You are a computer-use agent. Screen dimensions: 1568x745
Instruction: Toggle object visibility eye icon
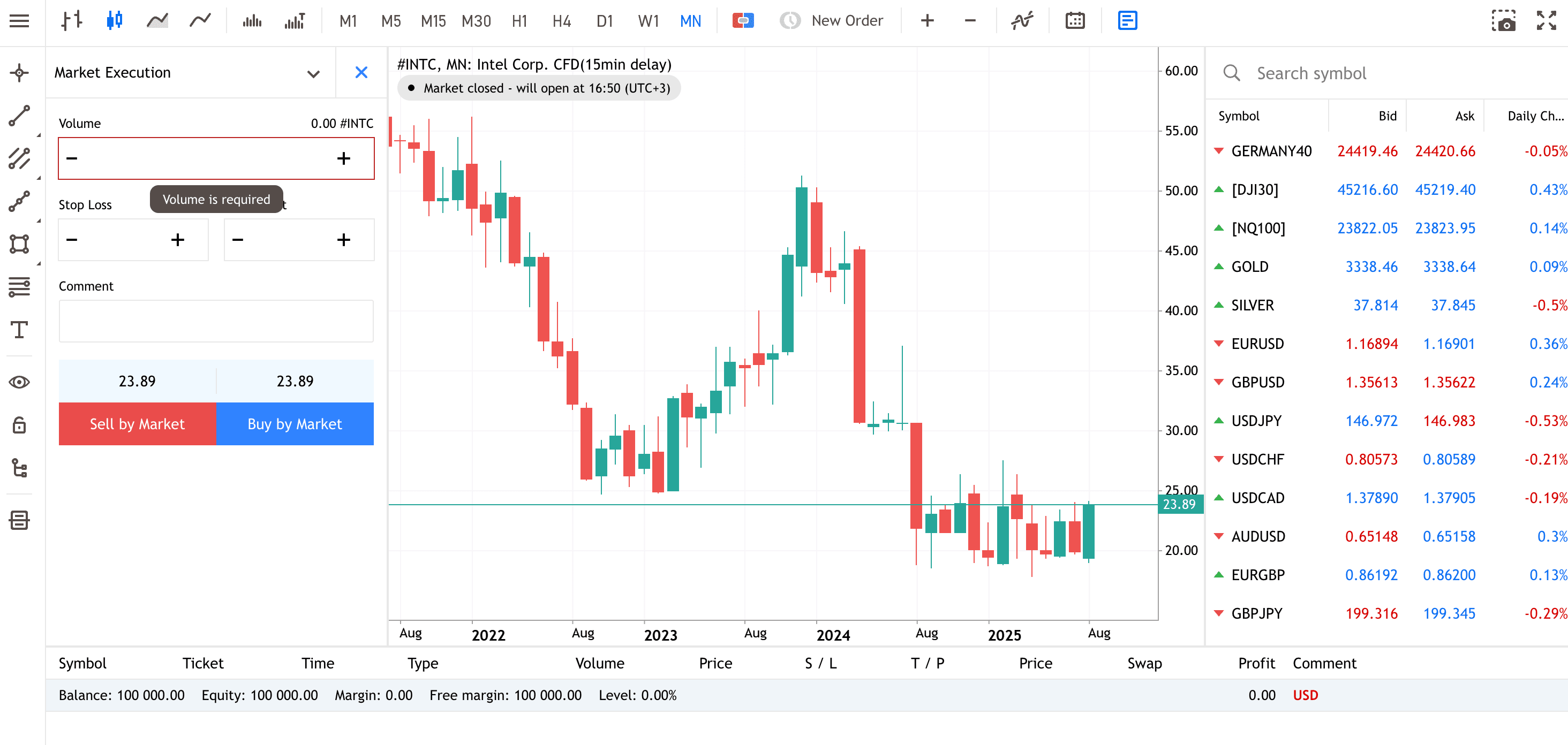pos(19,382)
